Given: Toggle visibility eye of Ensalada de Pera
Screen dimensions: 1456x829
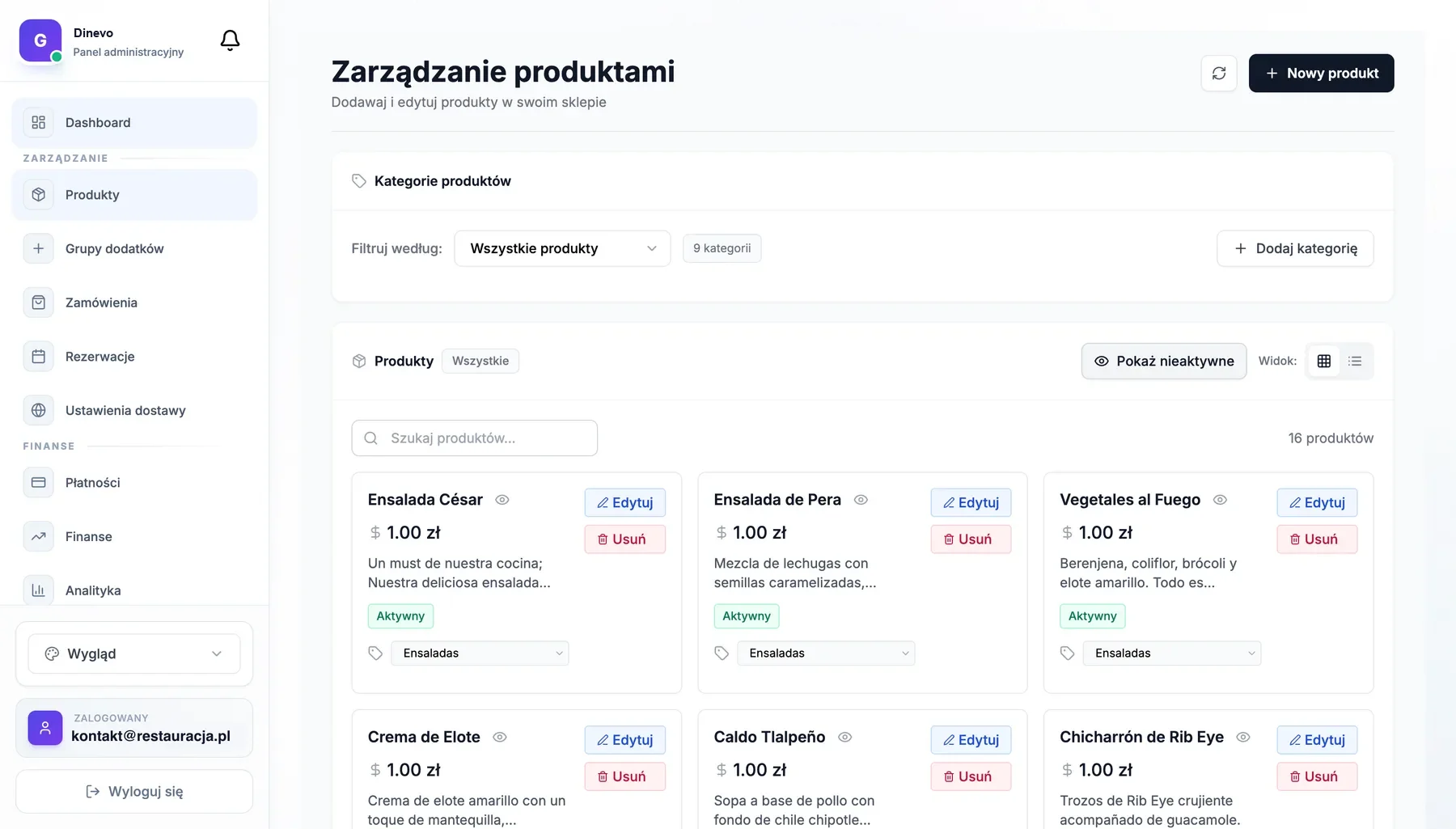Looking at the screenshot, I should pos(861,500).
